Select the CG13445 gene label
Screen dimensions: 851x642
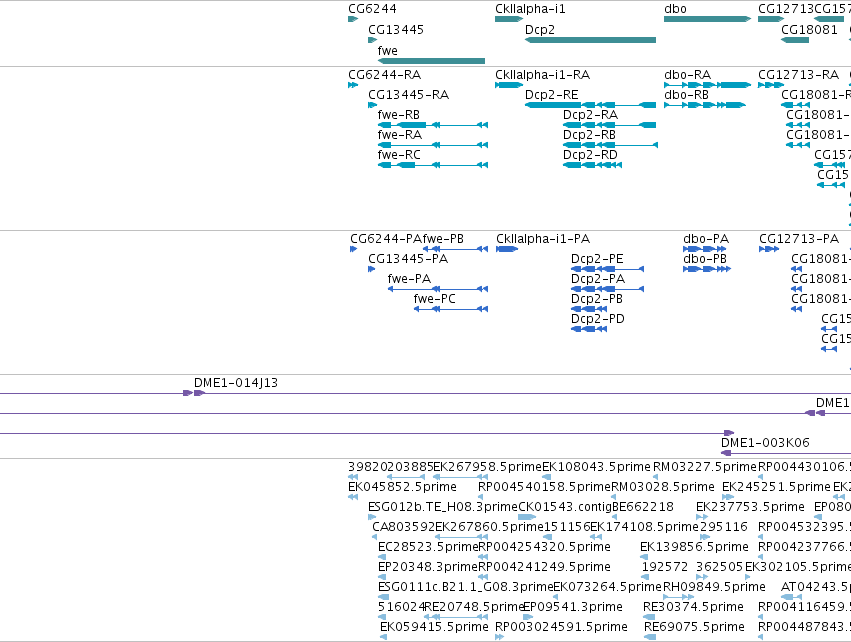(396, 30)
